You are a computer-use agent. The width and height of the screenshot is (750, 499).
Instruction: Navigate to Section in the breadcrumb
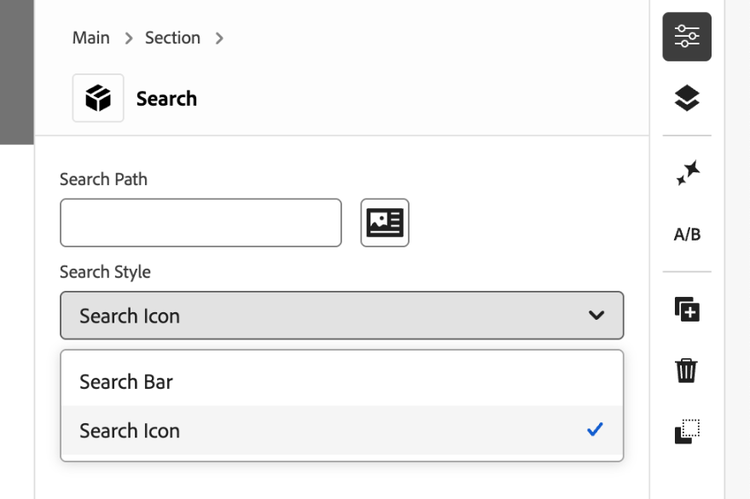[x=173, y=38]
